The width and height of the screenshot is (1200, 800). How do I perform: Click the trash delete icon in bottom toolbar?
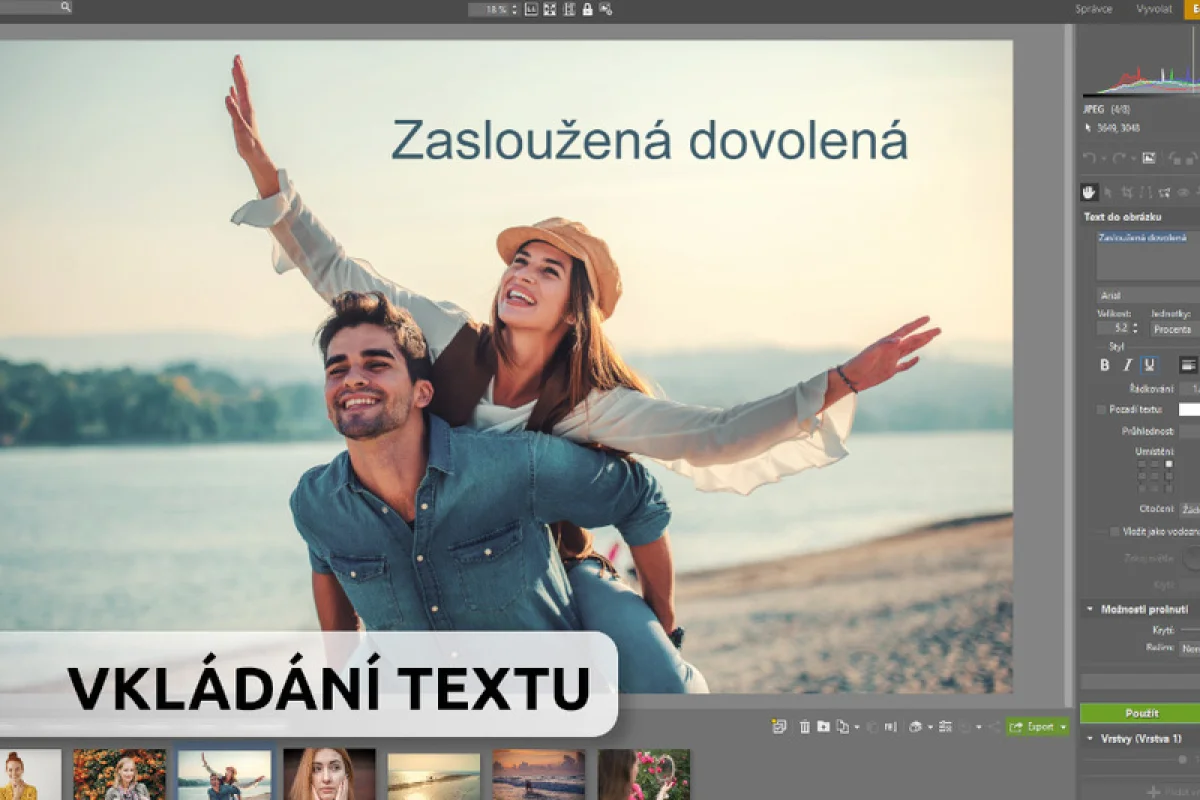click(805, 727)
